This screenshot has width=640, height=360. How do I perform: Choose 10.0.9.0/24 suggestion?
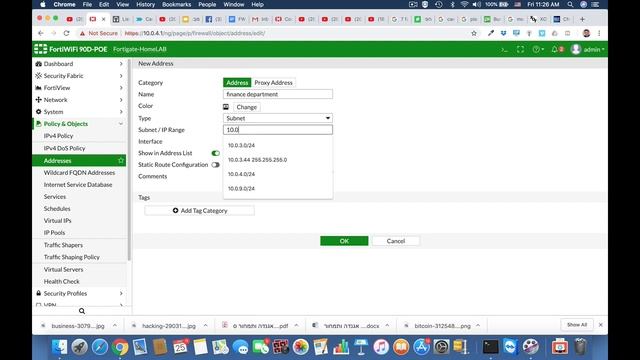[x=241, y=189]
